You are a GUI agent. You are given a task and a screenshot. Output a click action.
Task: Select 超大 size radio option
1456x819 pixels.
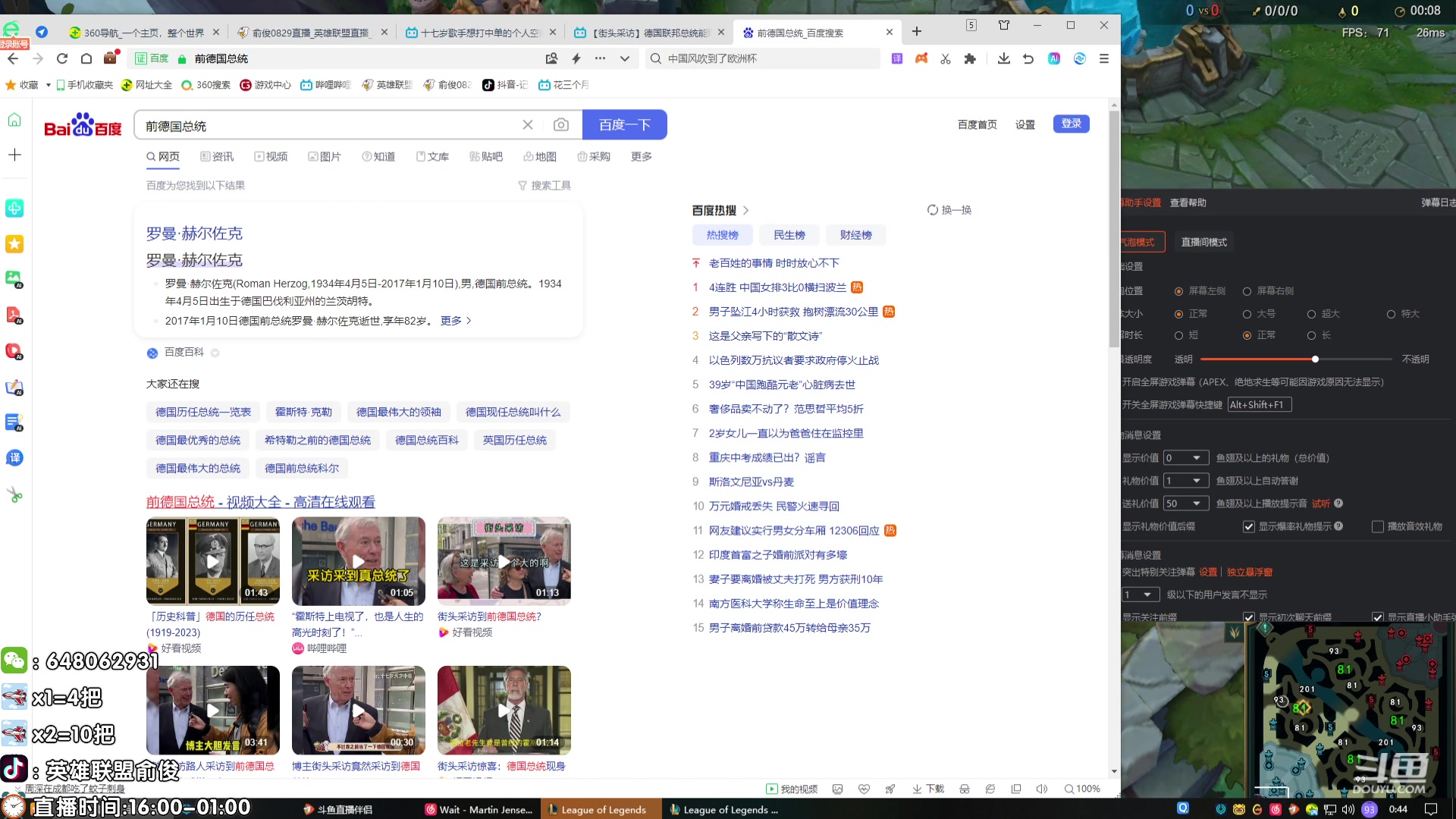(x=1311, y=314)
